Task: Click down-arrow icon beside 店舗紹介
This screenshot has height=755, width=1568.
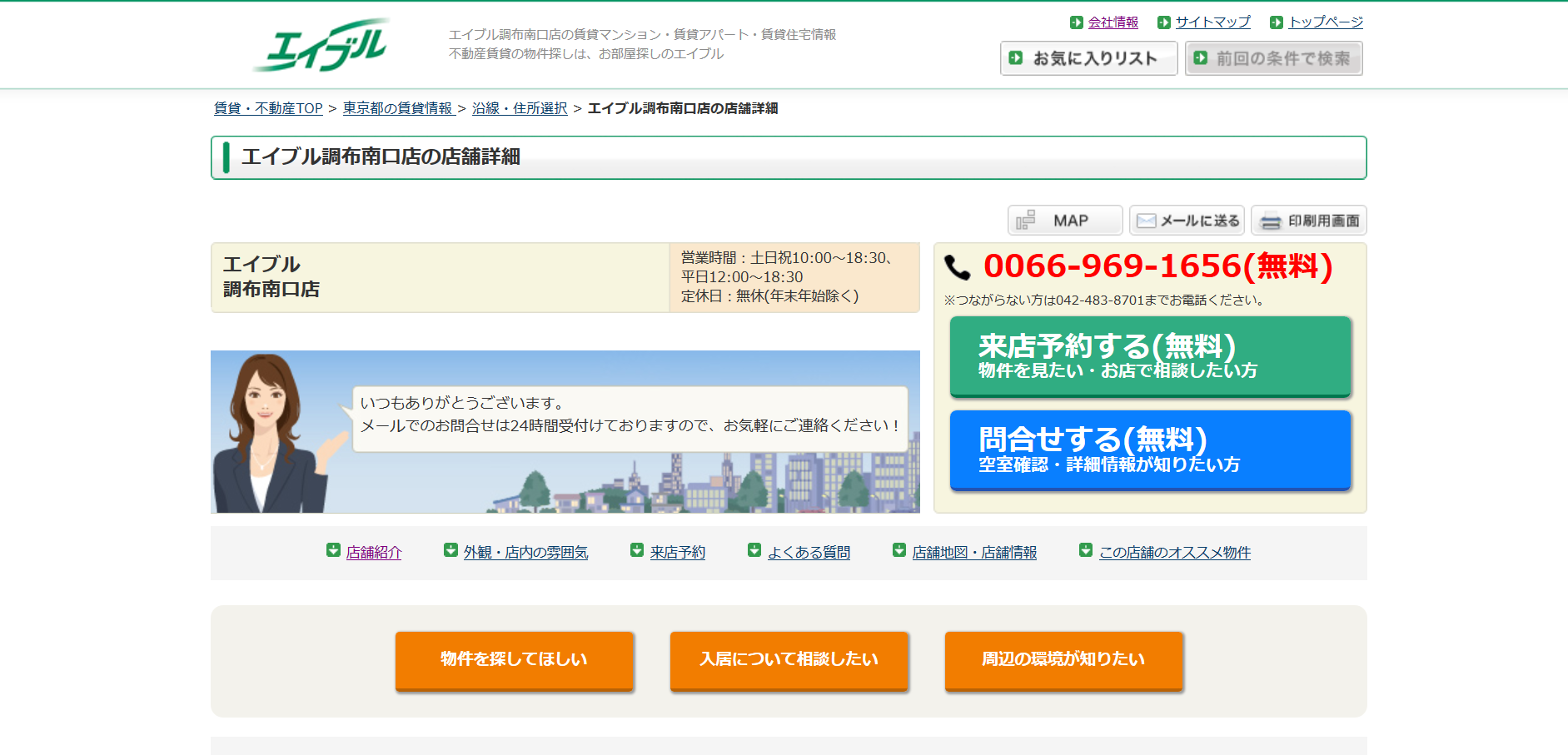Action: pos(333,550)
